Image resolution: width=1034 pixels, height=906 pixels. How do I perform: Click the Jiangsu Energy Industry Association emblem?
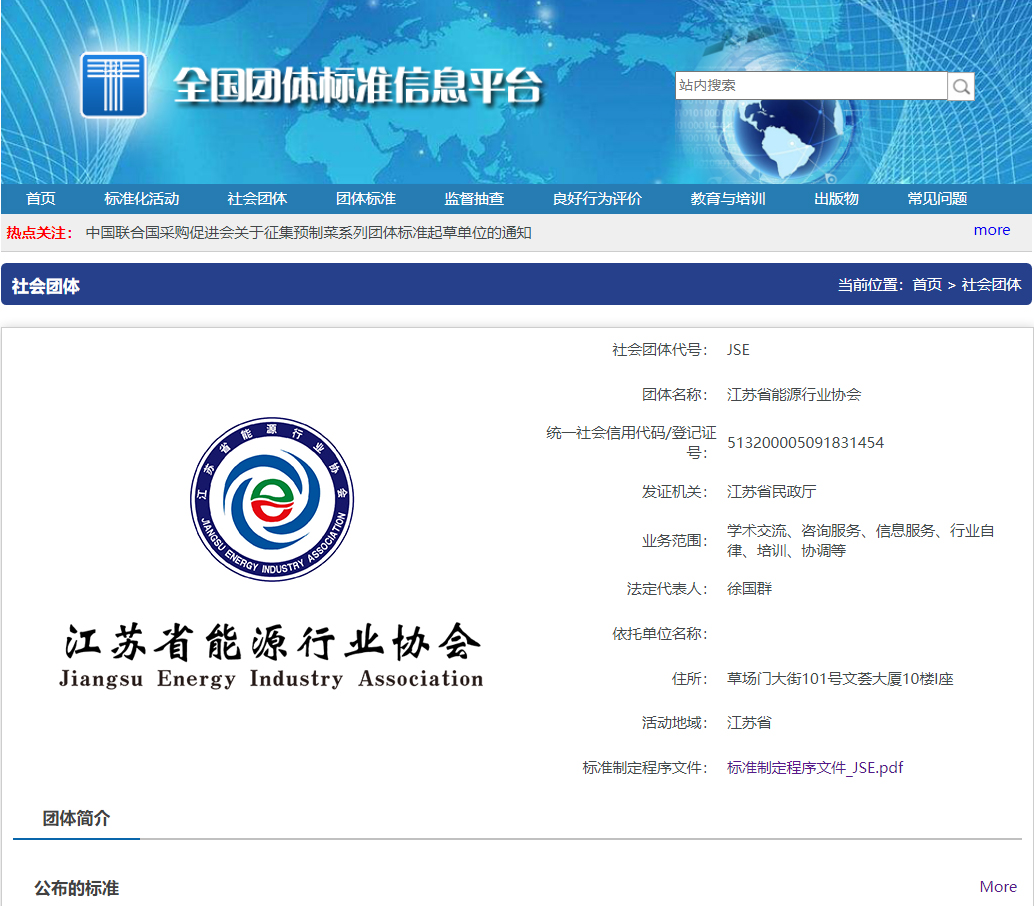[272, 499]
